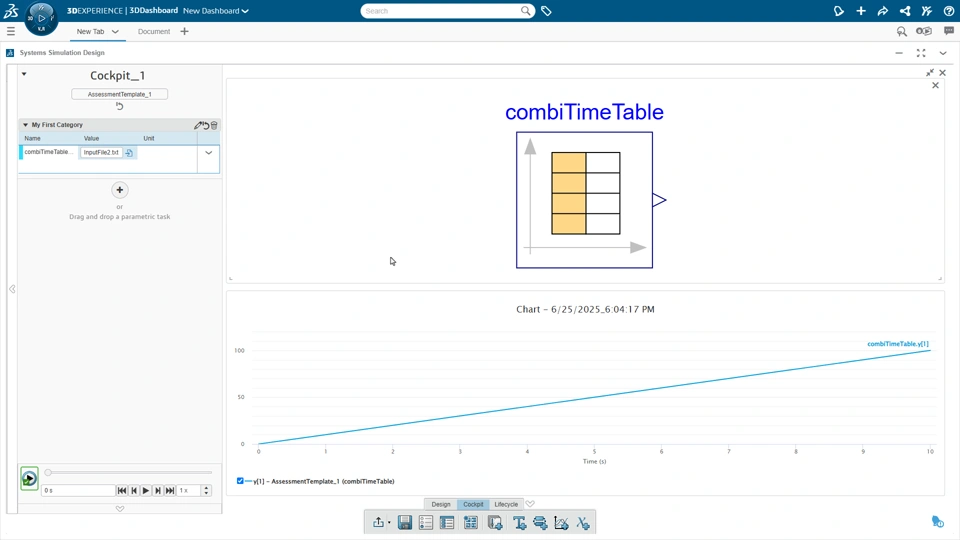Step back one frame

[x=134, y=490]
